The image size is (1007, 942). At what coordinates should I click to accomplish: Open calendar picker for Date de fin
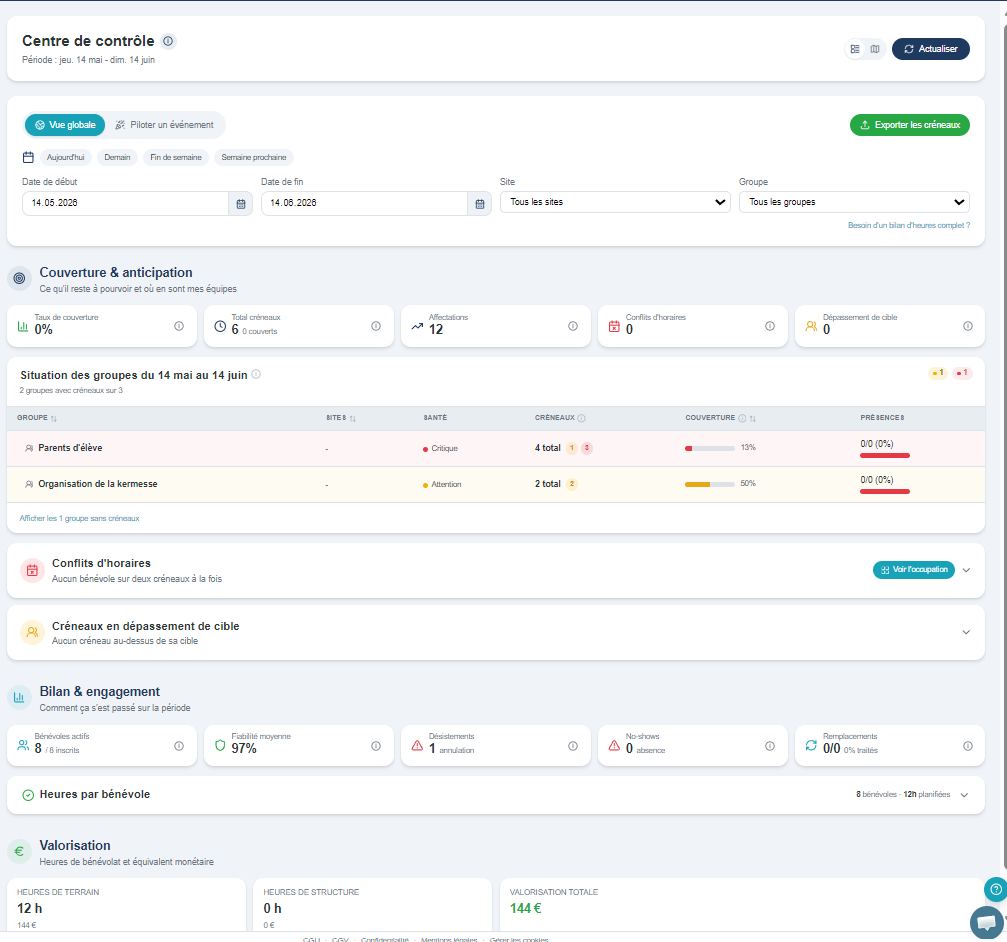480,204
